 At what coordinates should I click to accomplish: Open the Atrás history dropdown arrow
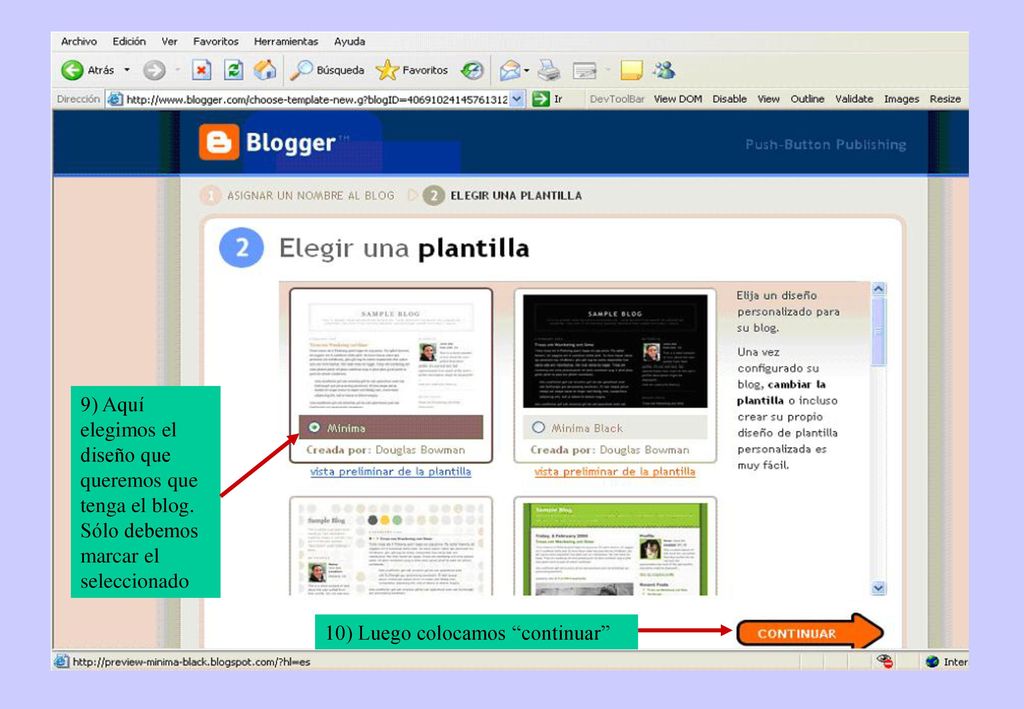point(127,70)
